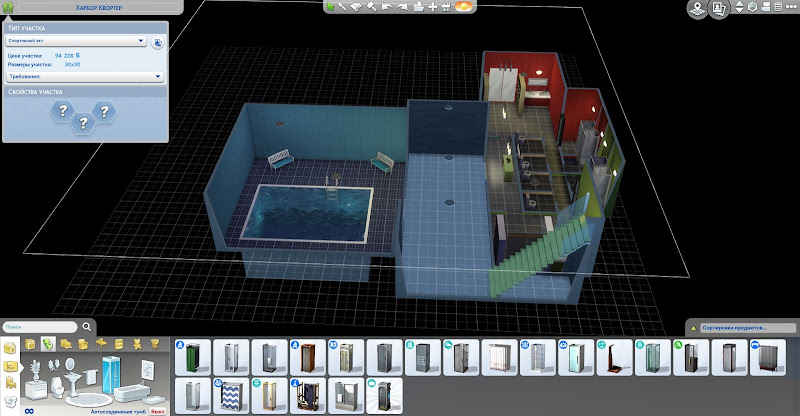Select the kids room teddy bear icon
800x416 pixels.
point(137,344)
